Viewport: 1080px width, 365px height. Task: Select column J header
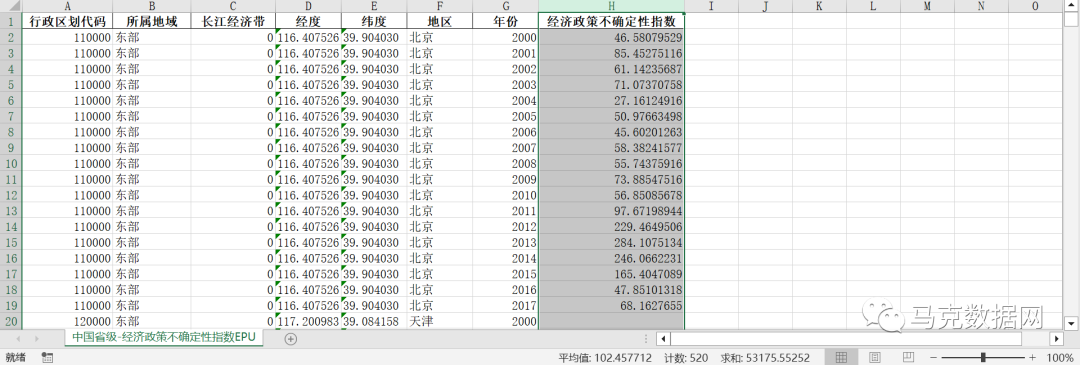click(x=765, y=6)
